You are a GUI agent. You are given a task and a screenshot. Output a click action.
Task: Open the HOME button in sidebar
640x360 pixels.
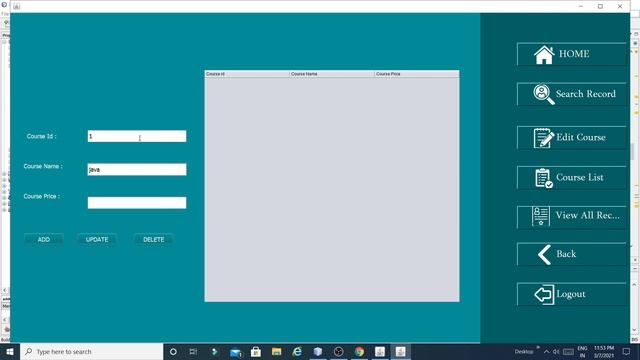(571, 54)
